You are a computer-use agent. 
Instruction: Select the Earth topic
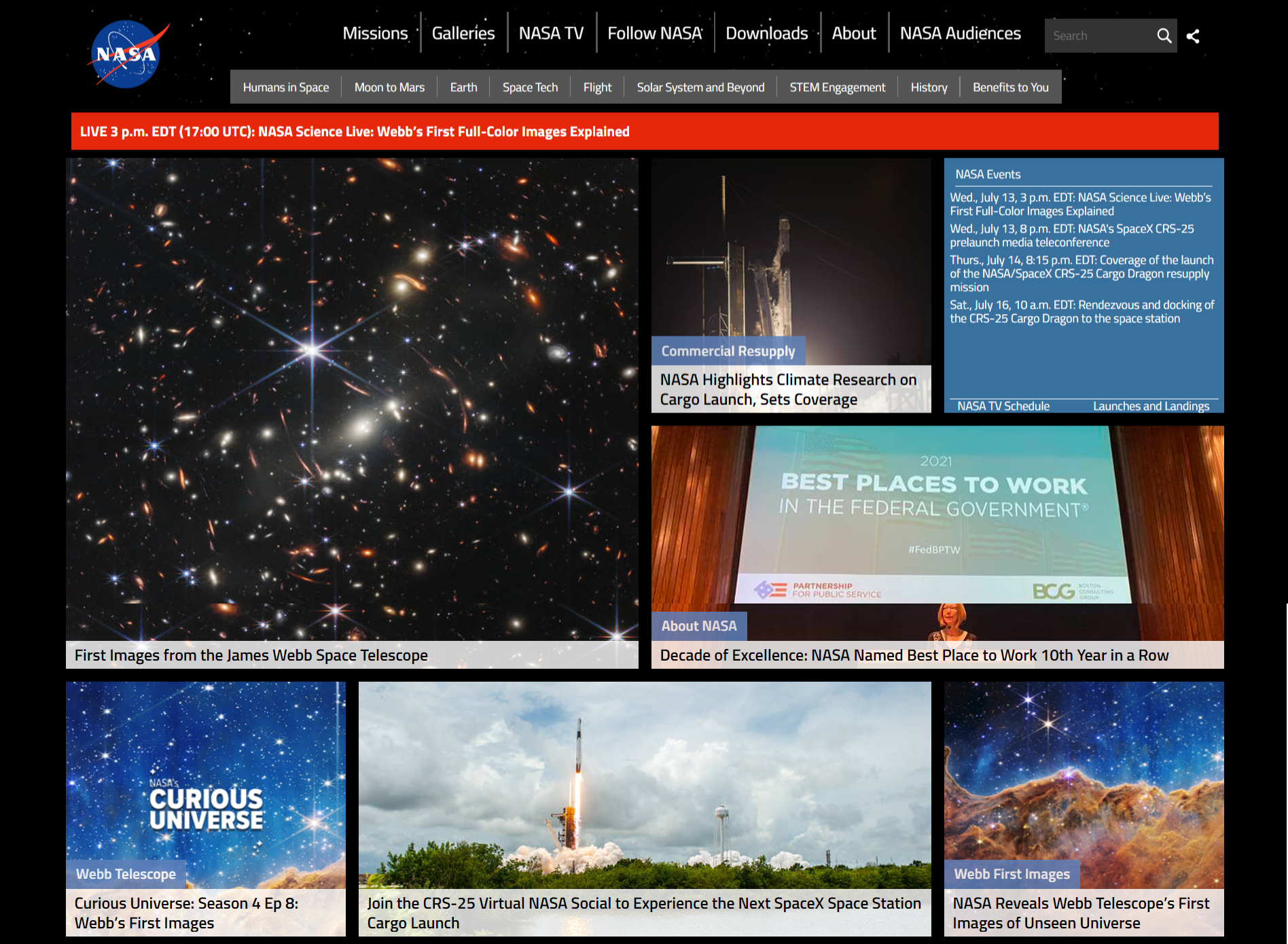[x=463, y=87]
